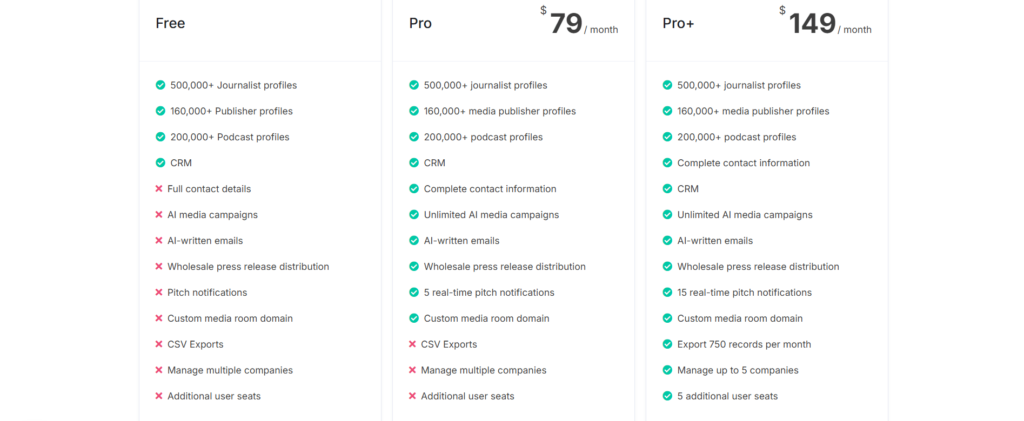Click green check beside 5 additional user seats
The image size is (1024, 421).
[667, 396]
